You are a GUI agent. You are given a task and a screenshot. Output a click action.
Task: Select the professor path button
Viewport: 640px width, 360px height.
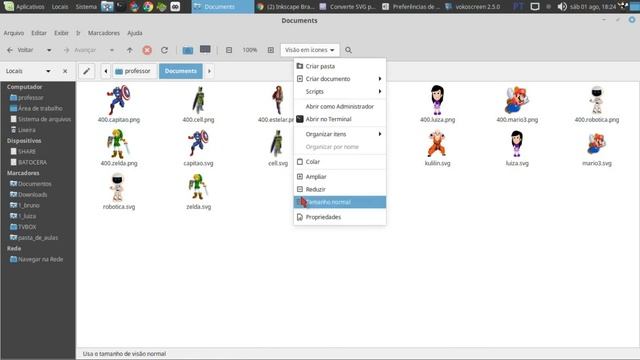tap(133, 71)
